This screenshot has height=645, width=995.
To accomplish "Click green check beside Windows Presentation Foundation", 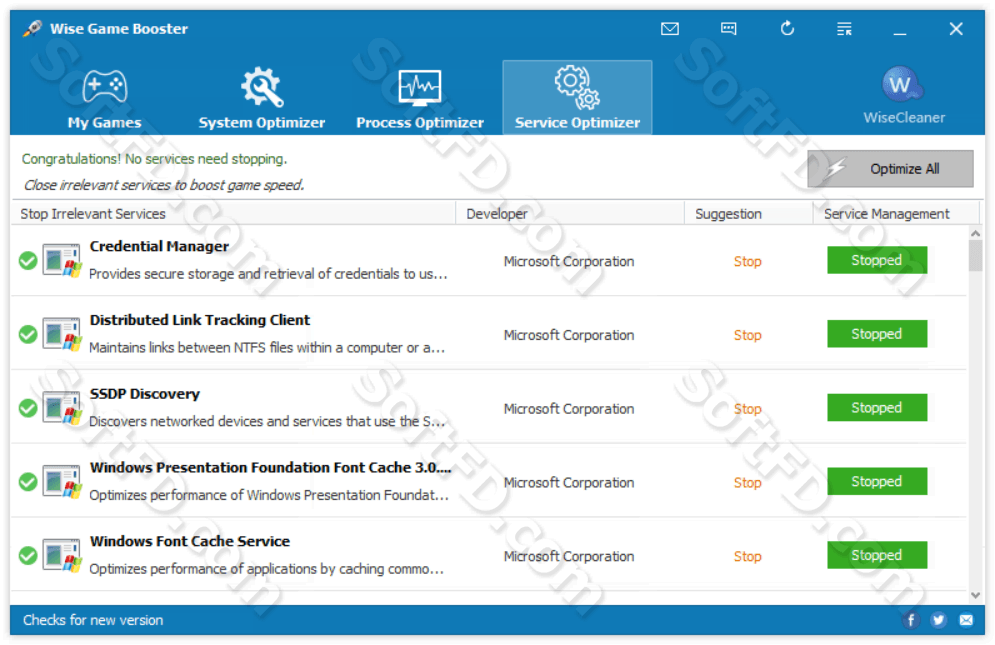I will 28,482.
